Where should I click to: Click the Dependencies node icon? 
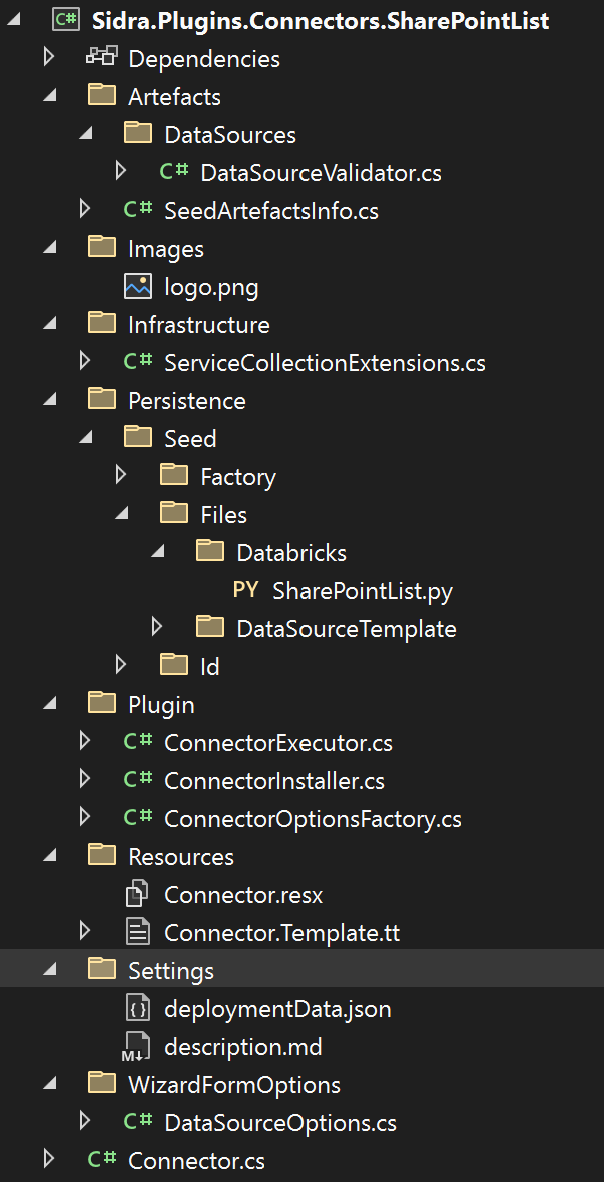point(102,58)
